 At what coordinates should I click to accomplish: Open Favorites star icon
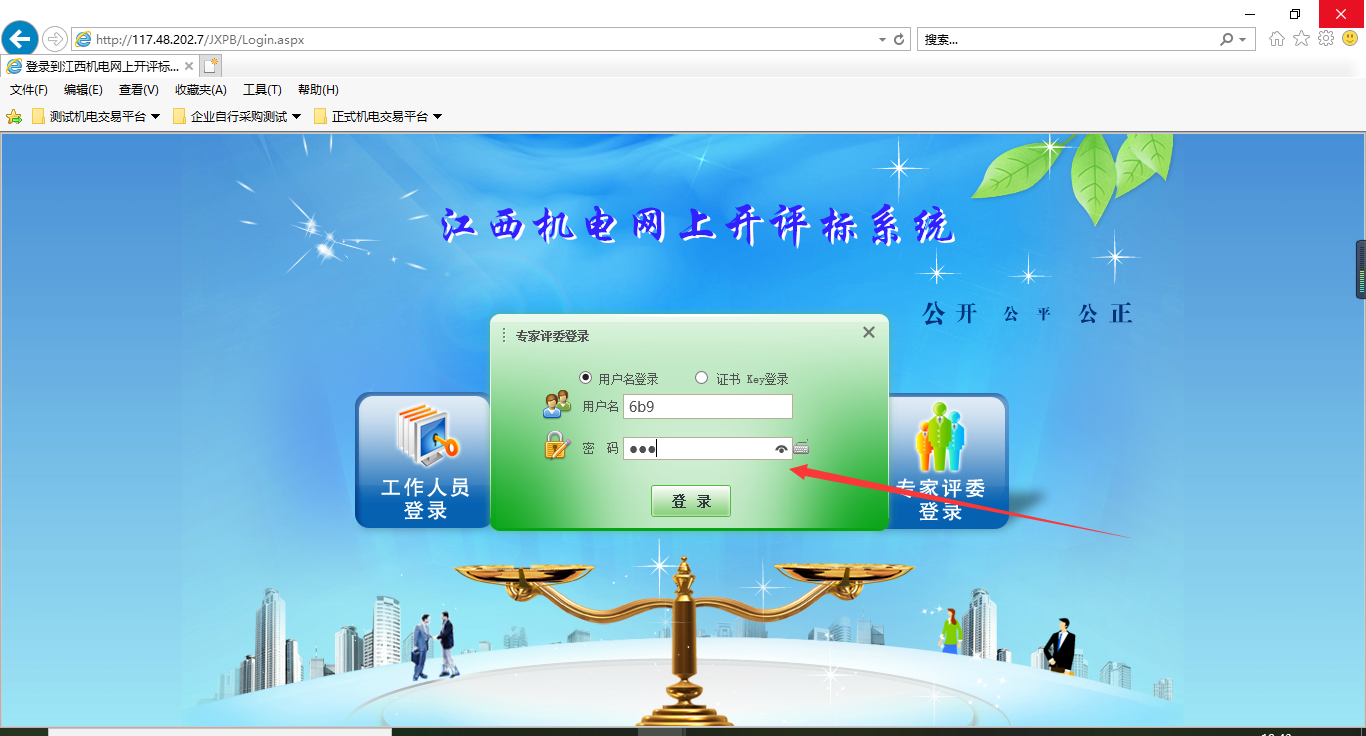coord(1301,39)
